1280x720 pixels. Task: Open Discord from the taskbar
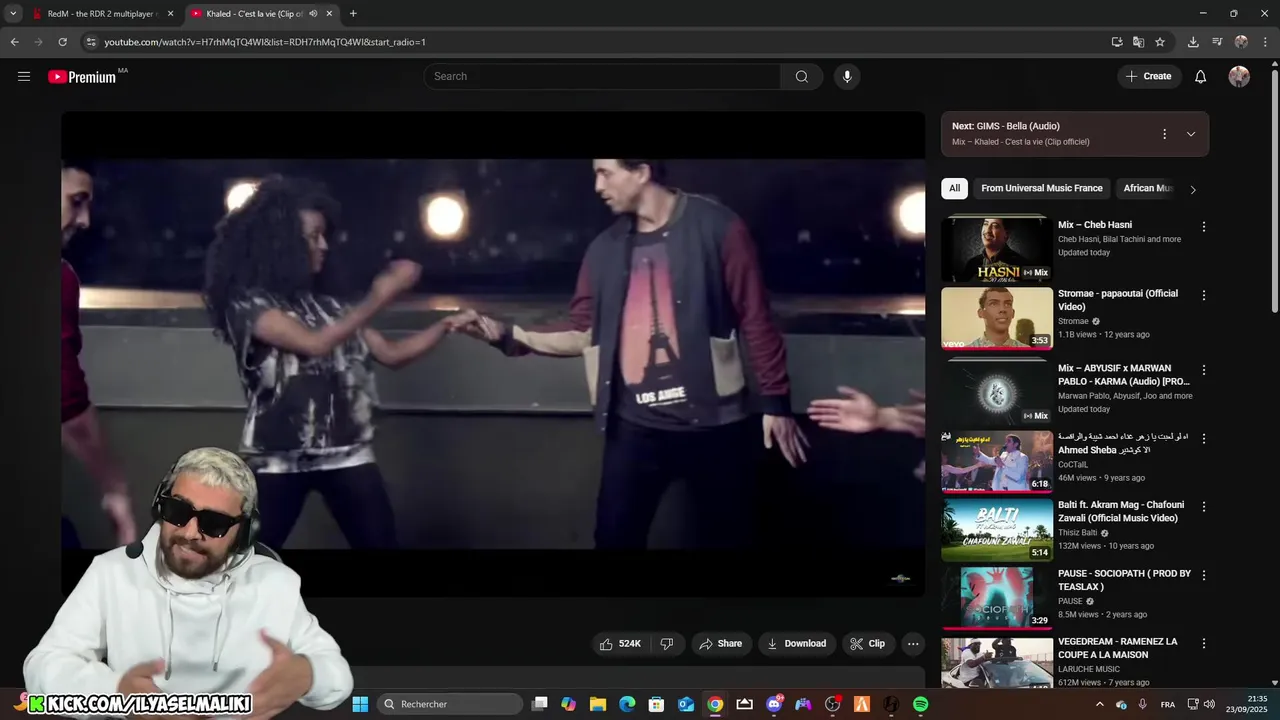click(774, 704)
